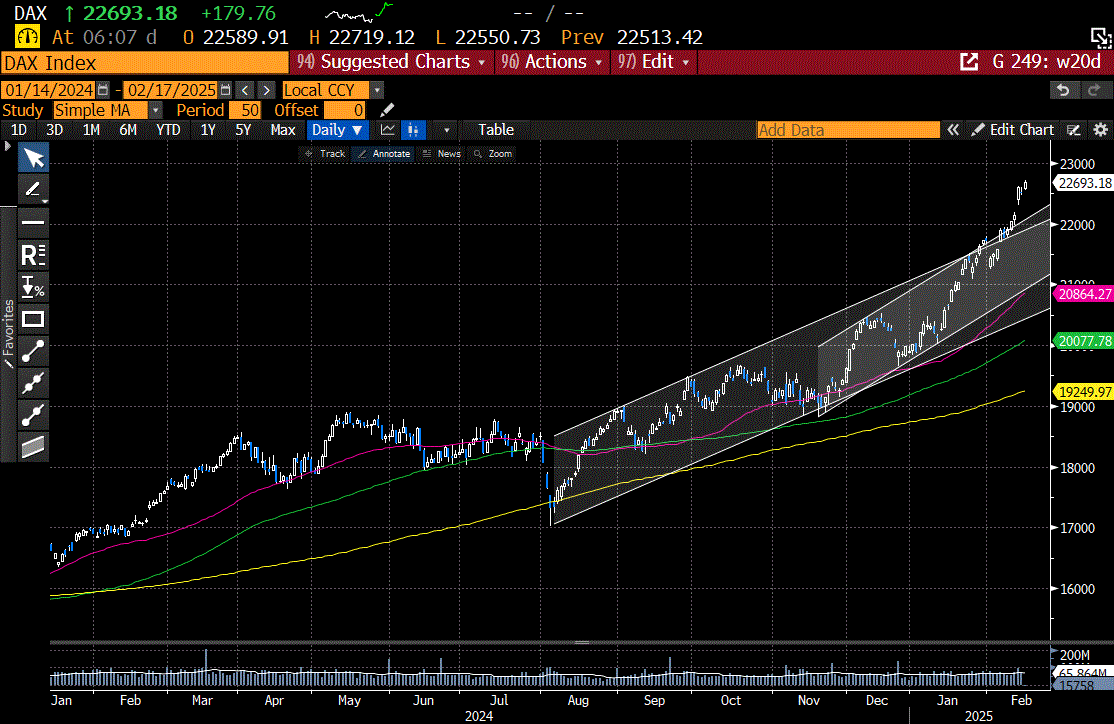Click the redo arrow

click(x=1093, y=90)
